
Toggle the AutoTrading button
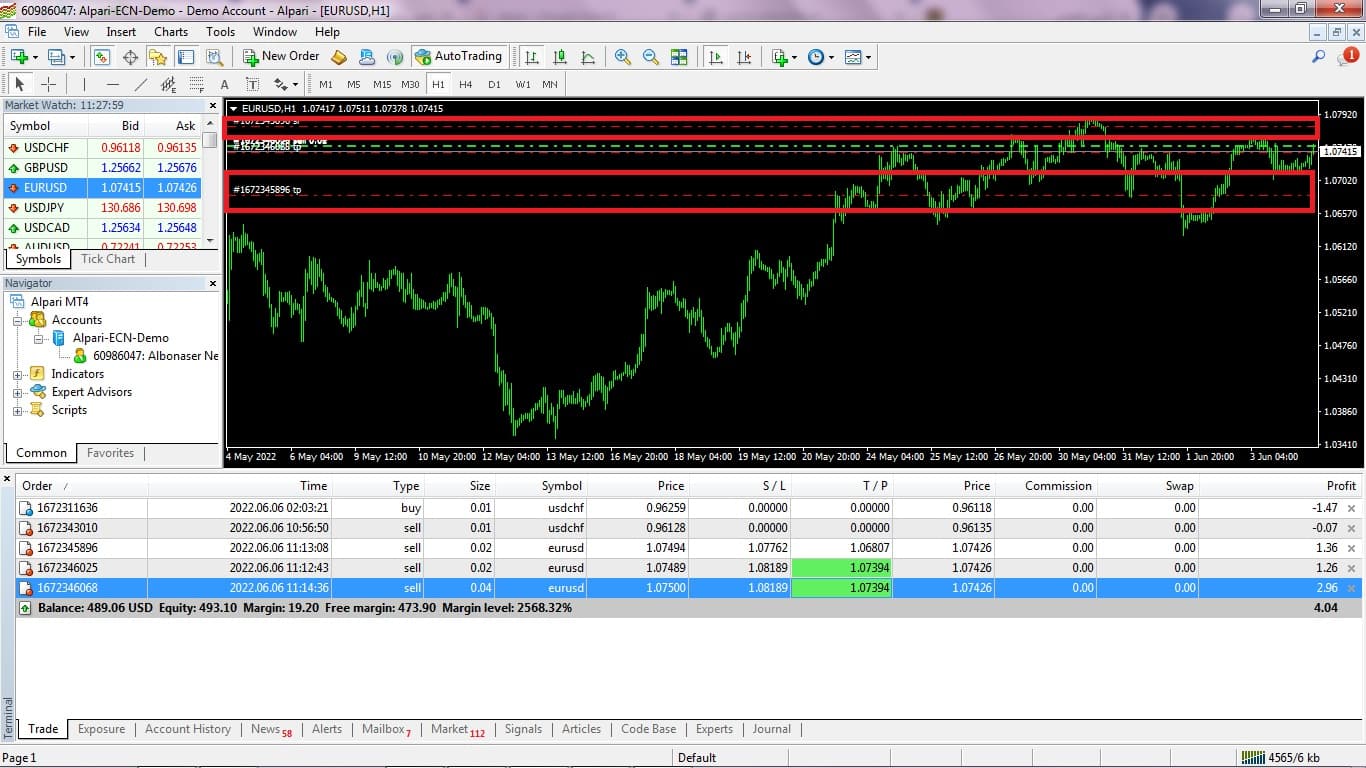(459, 57)
